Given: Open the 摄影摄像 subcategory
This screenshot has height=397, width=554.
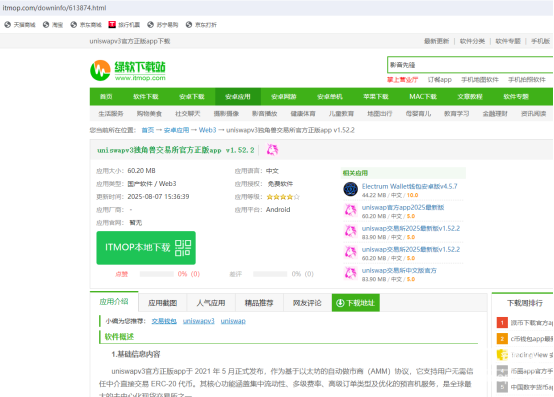Looking at the screenshot, I should pyautogui.click(x=226, y=114).
